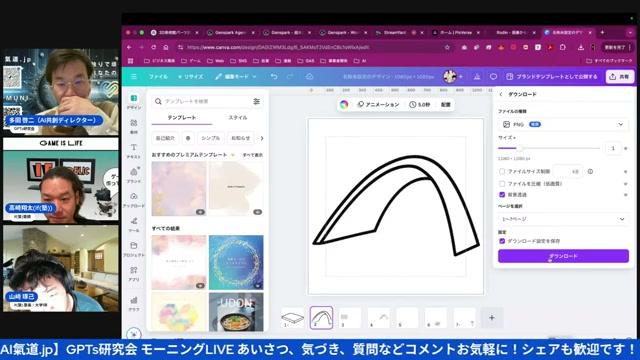Open the File (ファイル) menu
The width and height of the screenshot is (640, 360).
158,77
